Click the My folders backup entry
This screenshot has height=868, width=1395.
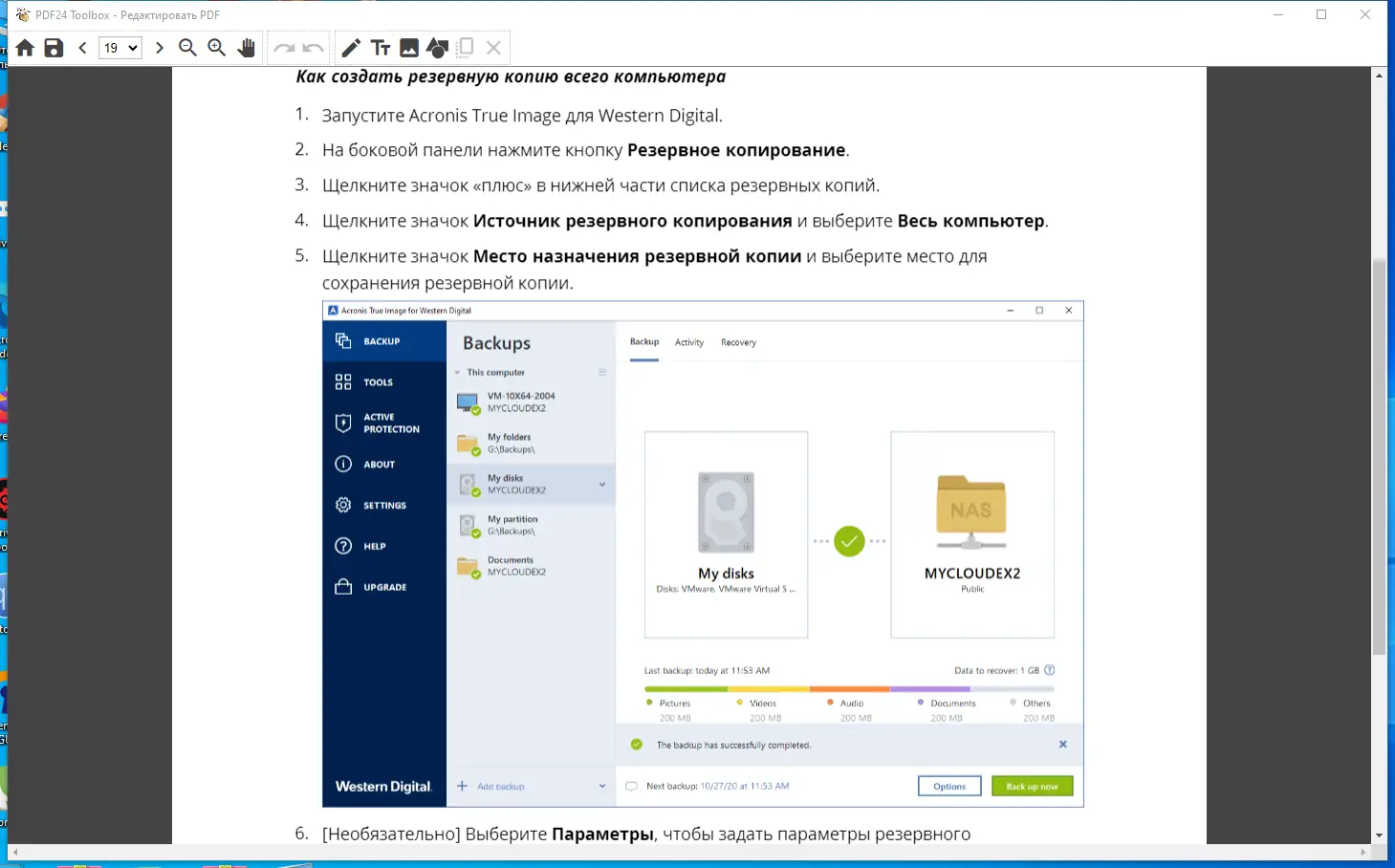[531, 444]
